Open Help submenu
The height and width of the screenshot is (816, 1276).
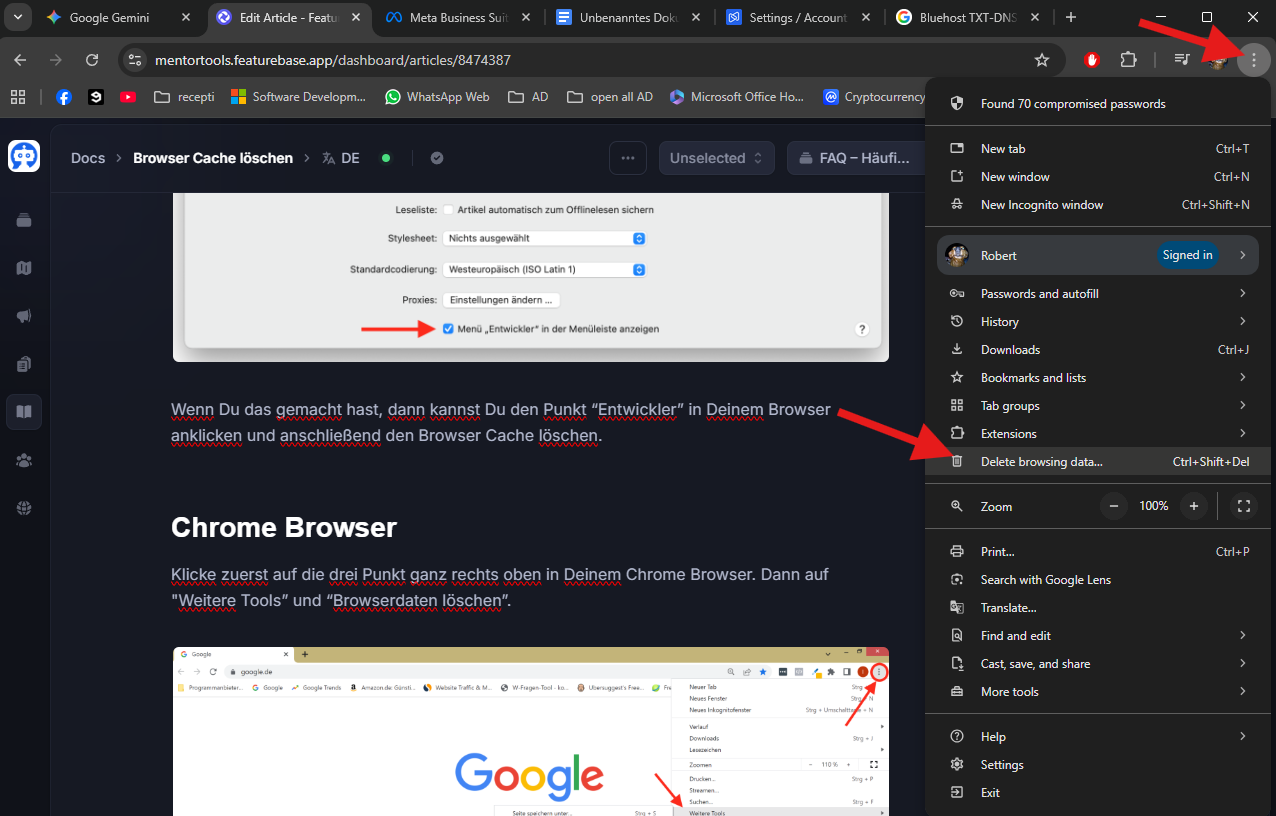1098,736
